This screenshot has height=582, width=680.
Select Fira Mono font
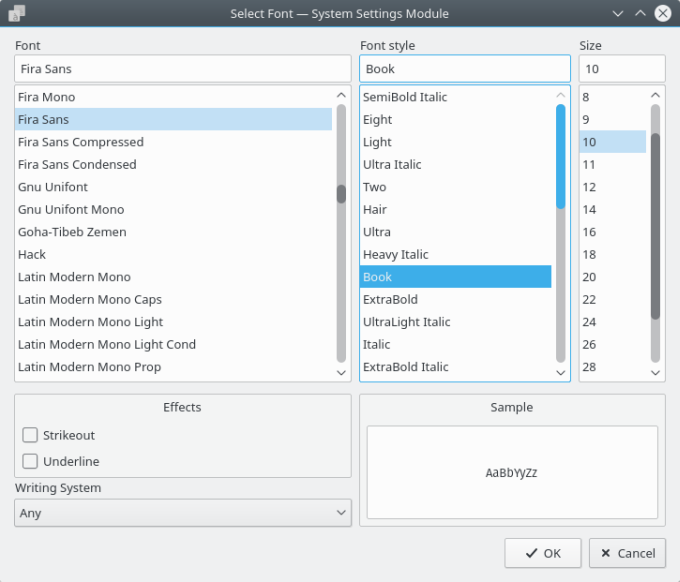coord(173,97)
